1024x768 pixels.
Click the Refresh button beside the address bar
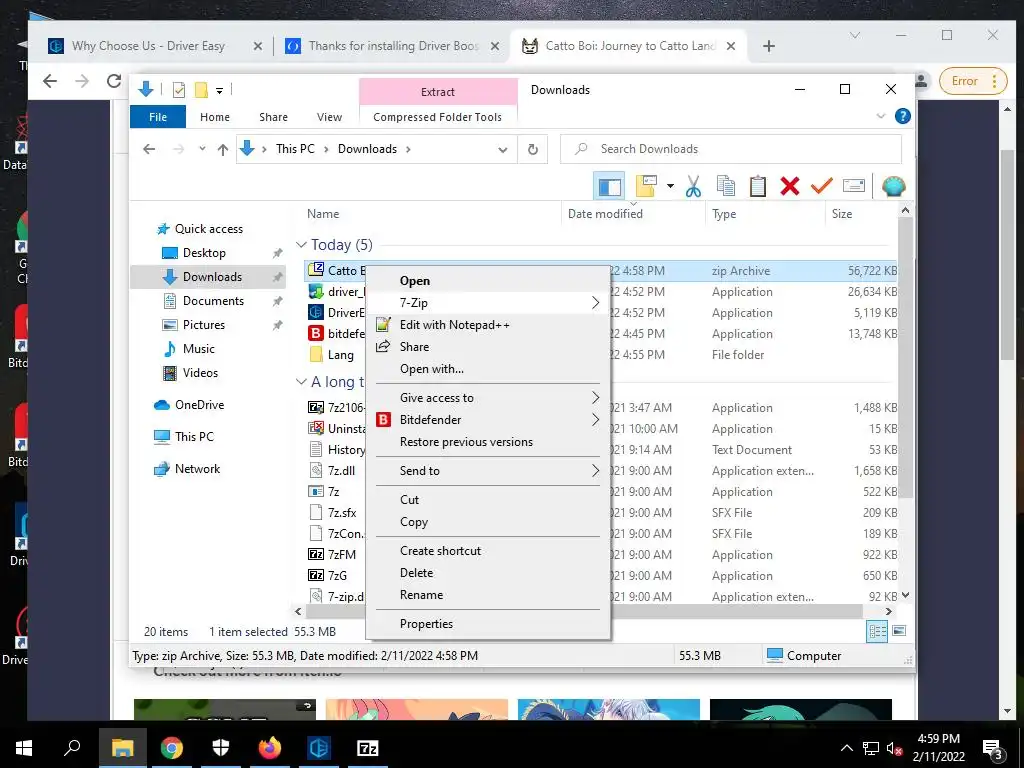tap(533, 150)
